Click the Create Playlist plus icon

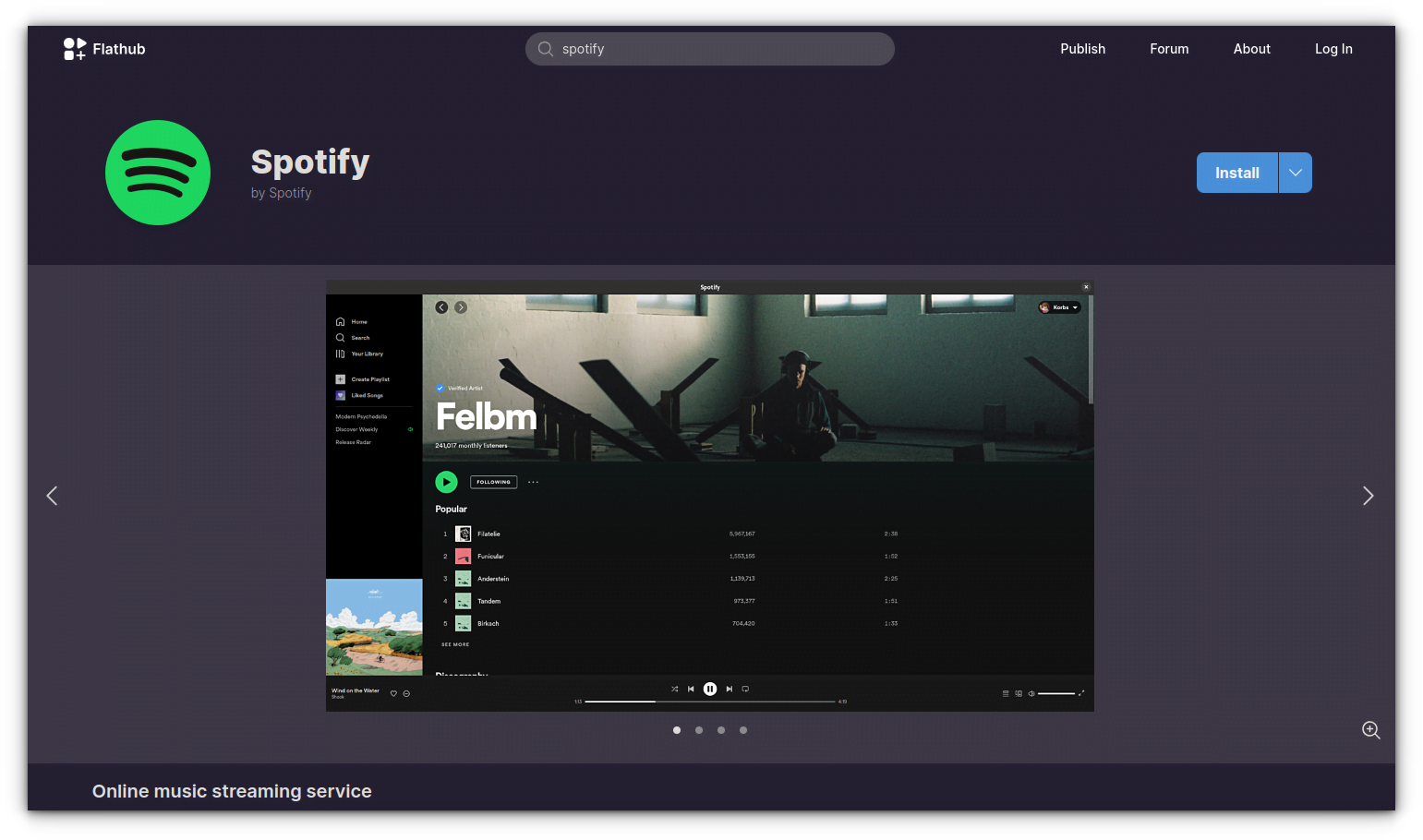343,378
